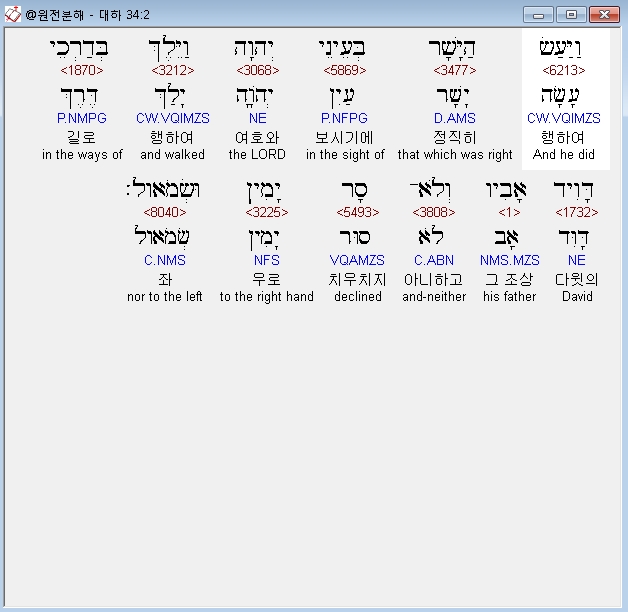Click Korean gloss 정직히

(455, 137)
